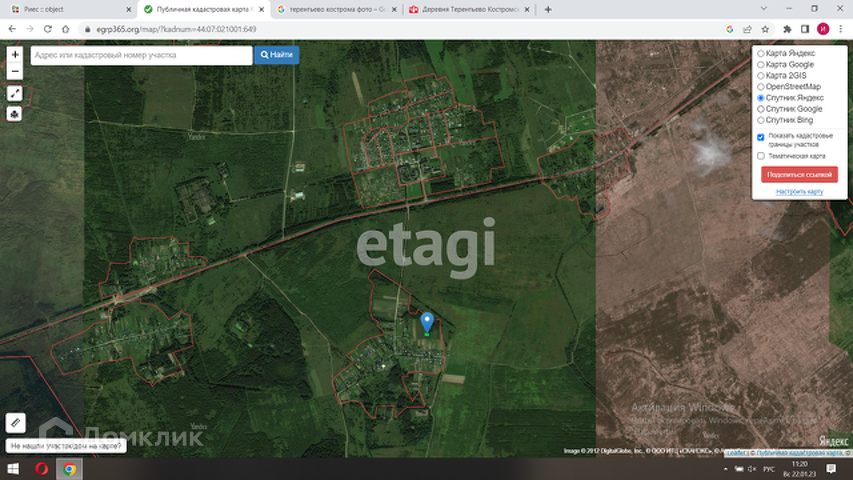
Task: Click the Google icon in address bar
Action: click(x=730, y=29)
